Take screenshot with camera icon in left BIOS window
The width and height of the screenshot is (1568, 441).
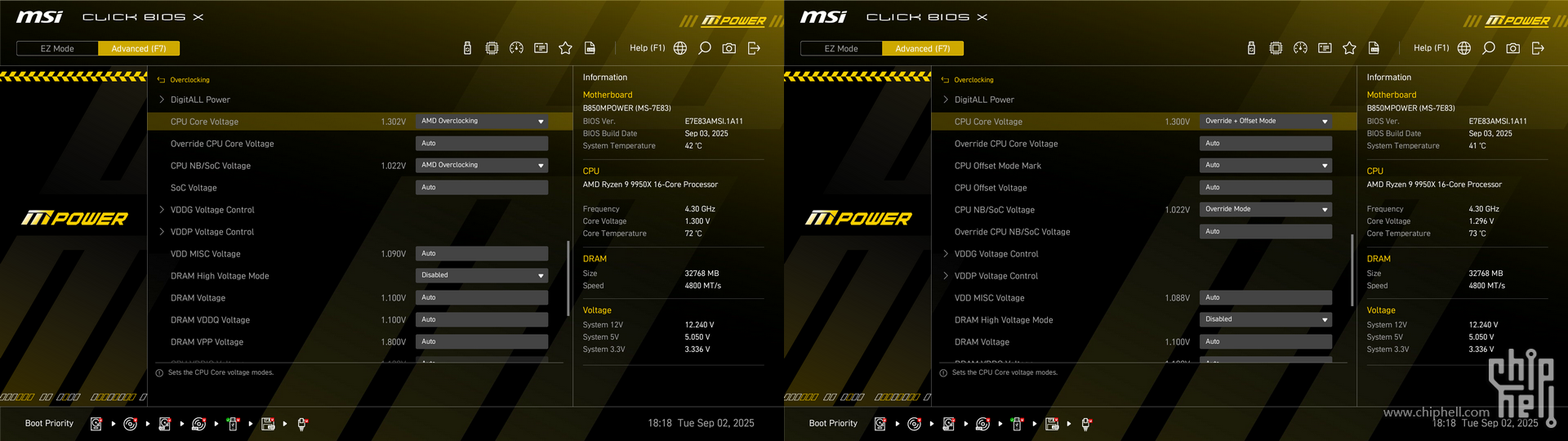coord(729,48)
